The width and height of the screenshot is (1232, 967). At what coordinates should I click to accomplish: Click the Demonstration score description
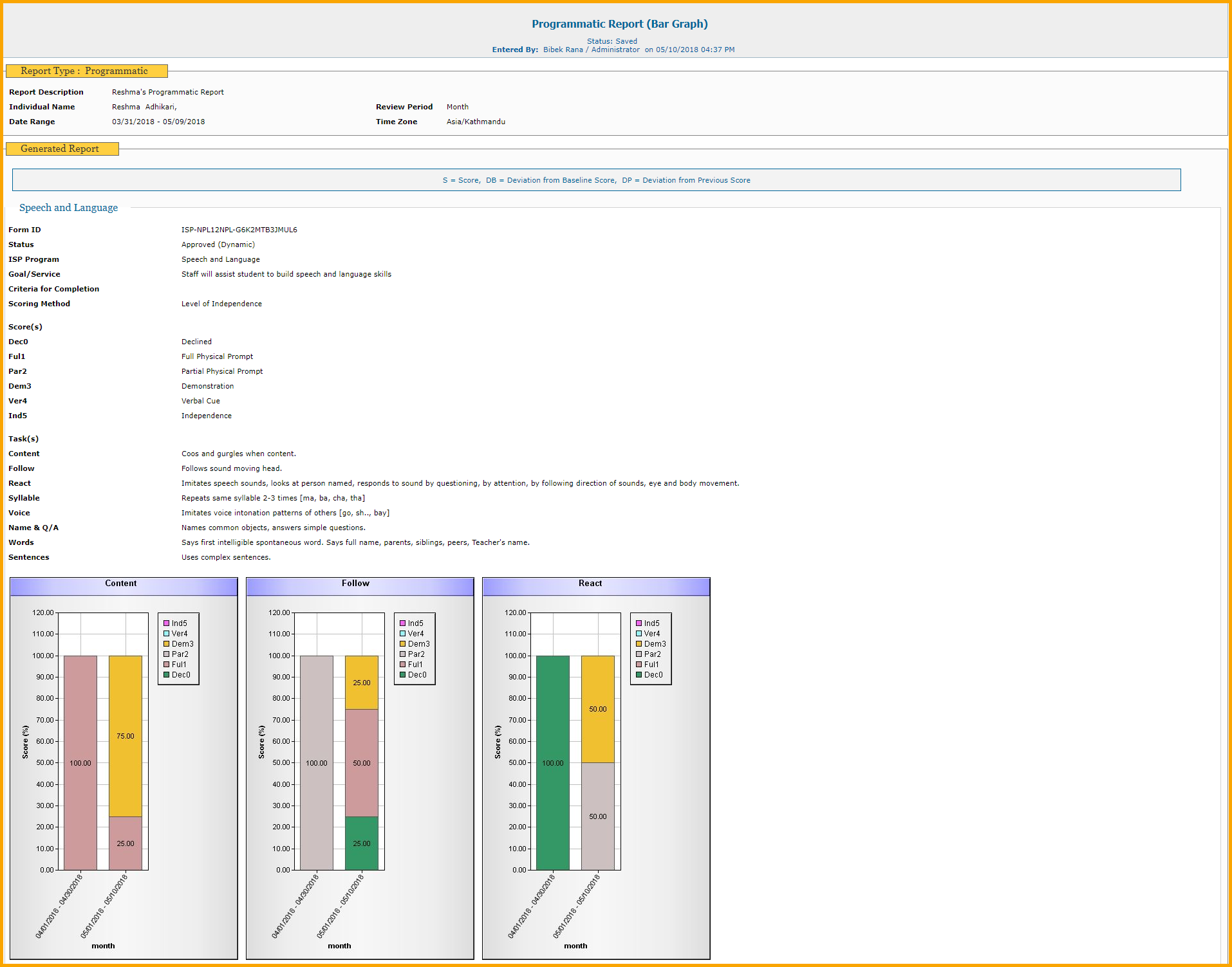point(207,386)
